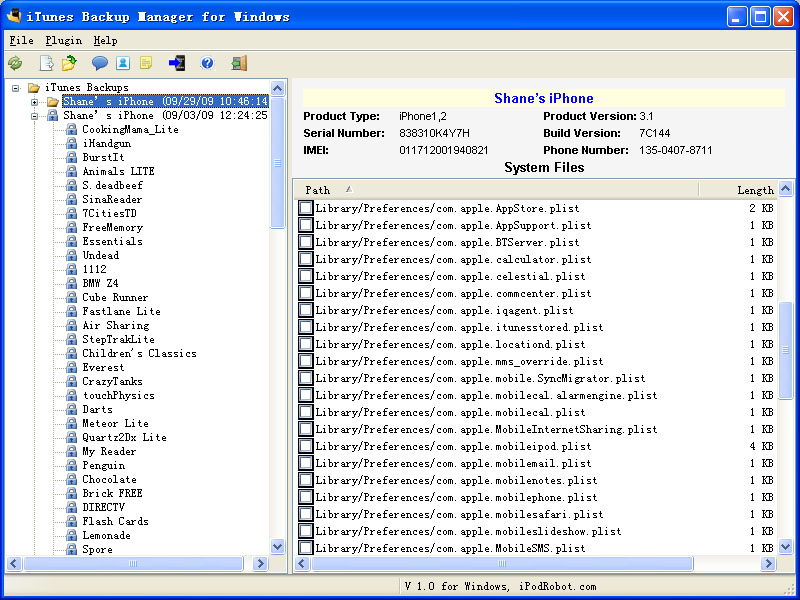Click the blue question mark help icon

point(207,63)
